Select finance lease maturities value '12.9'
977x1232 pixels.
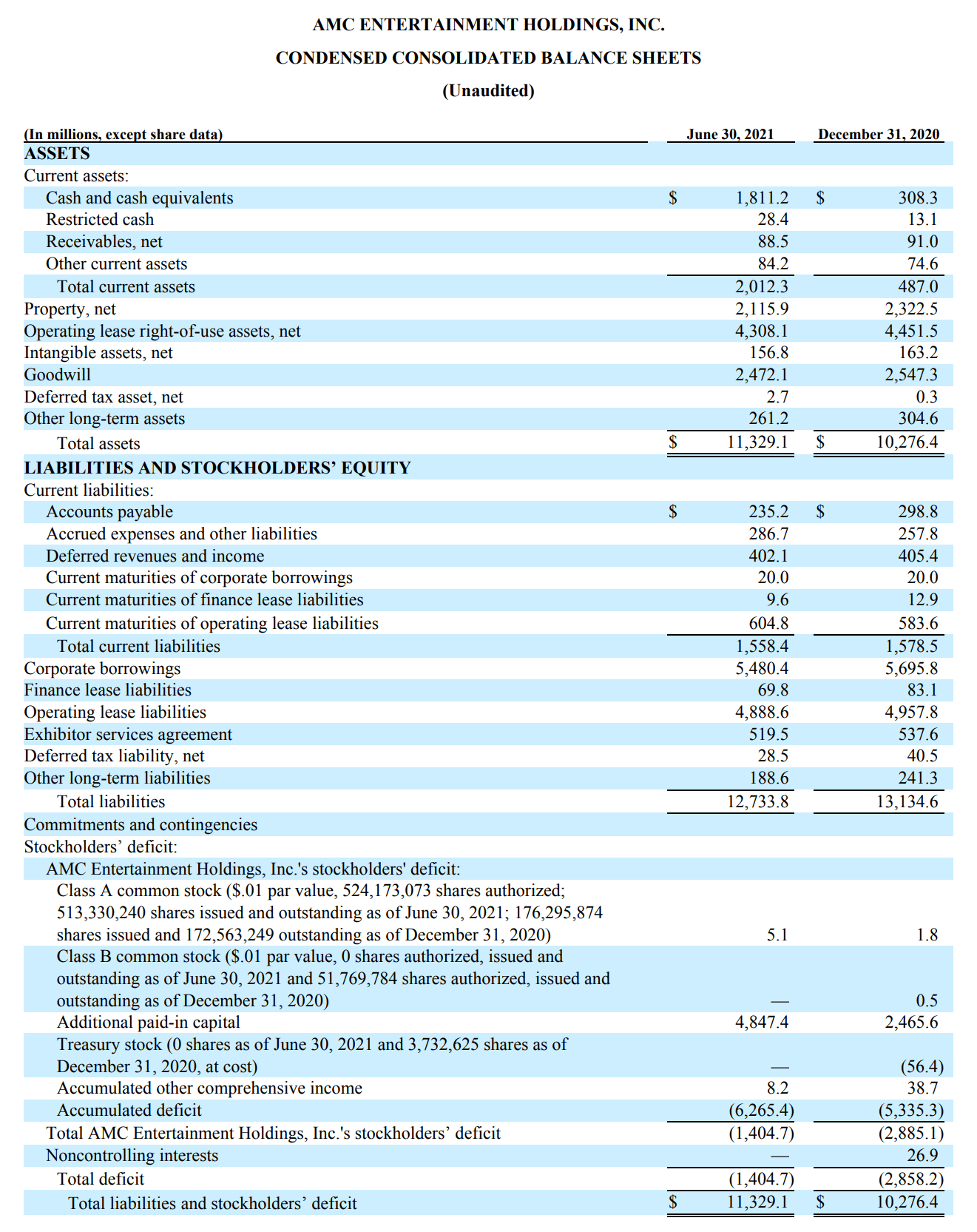click(922, 600)
